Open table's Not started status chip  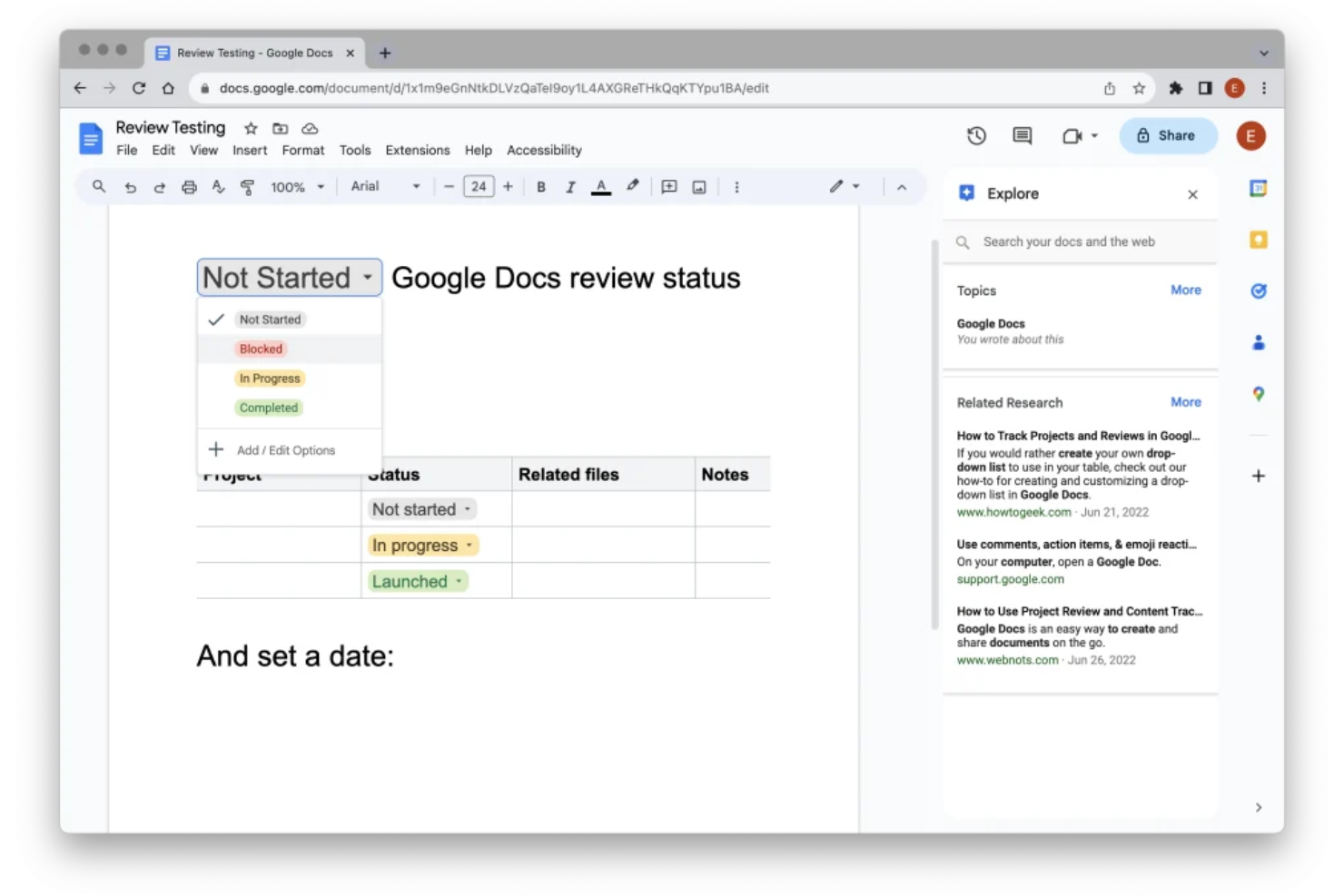pos(422,509)
